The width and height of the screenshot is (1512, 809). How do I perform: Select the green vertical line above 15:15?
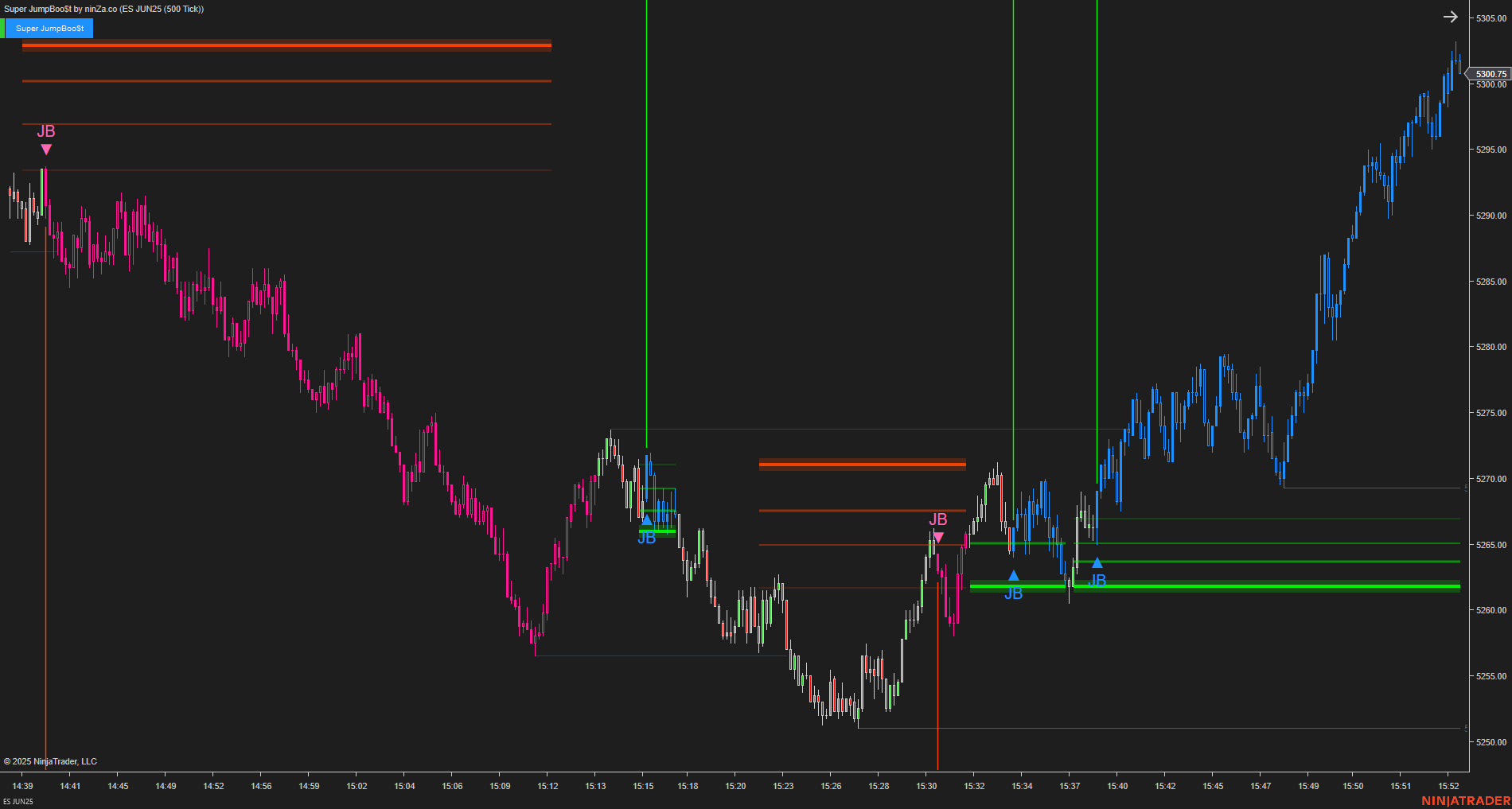point(646,223)
